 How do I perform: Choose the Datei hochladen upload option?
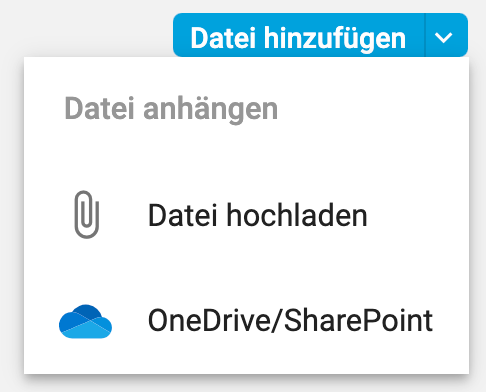[246, 215]
